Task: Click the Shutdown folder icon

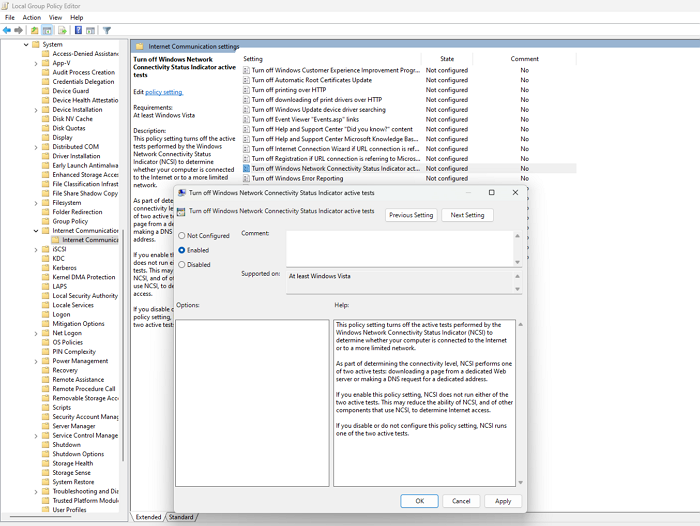Action: (46, 445)
